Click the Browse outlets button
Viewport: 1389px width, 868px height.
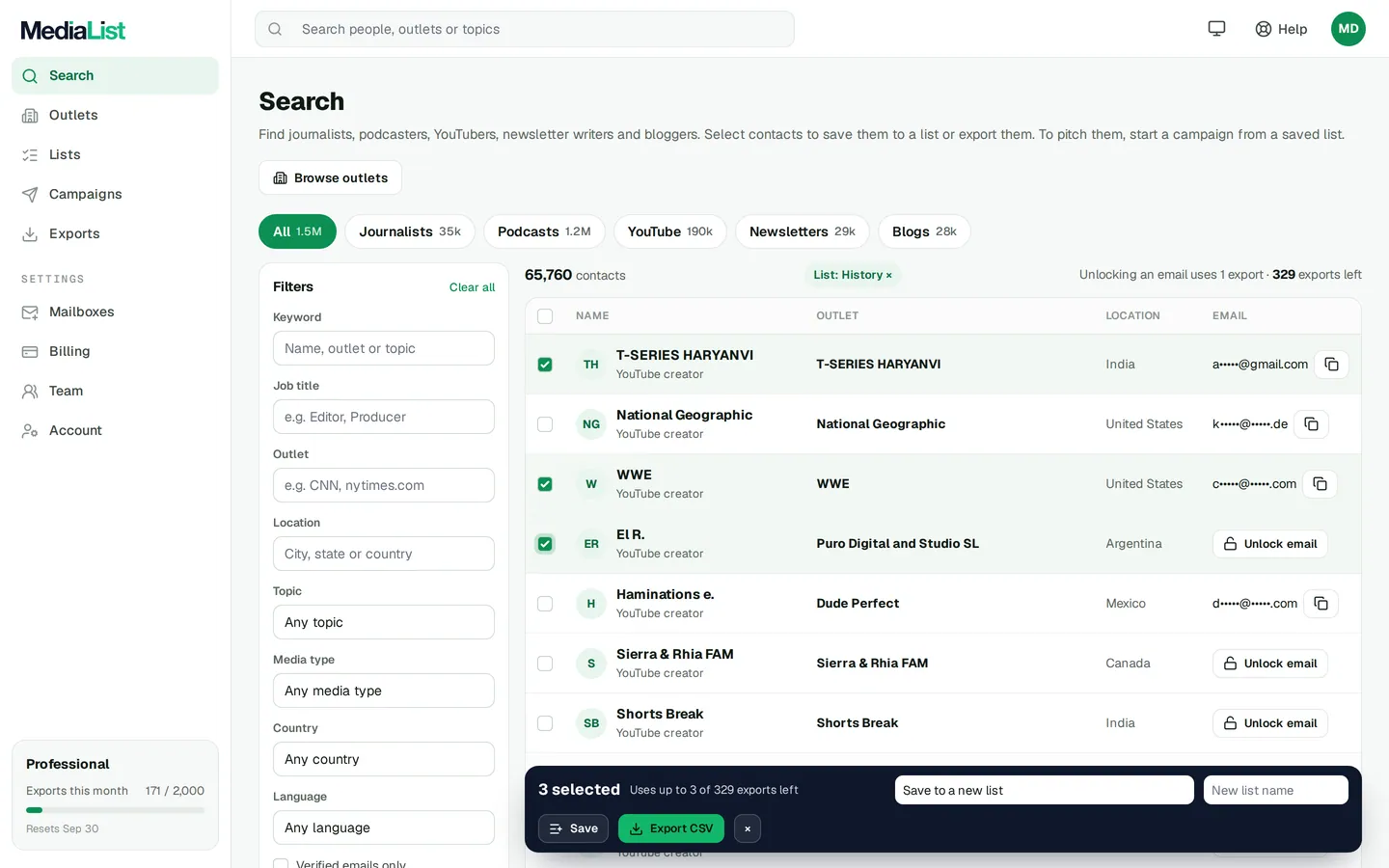[330, 177]
